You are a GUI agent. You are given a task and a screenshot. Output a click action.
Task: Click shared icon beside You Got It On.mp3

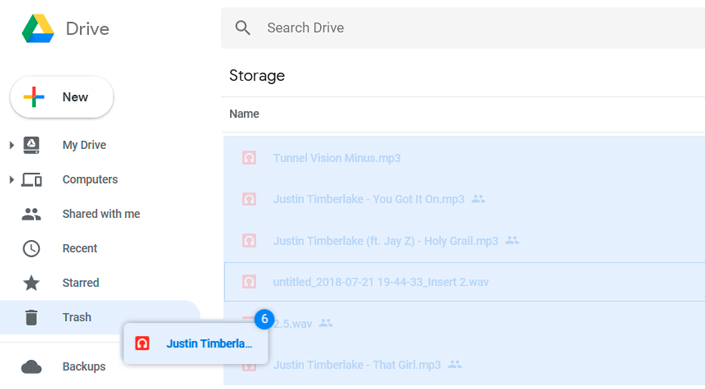pyautogui.click(x=478, y=199)
